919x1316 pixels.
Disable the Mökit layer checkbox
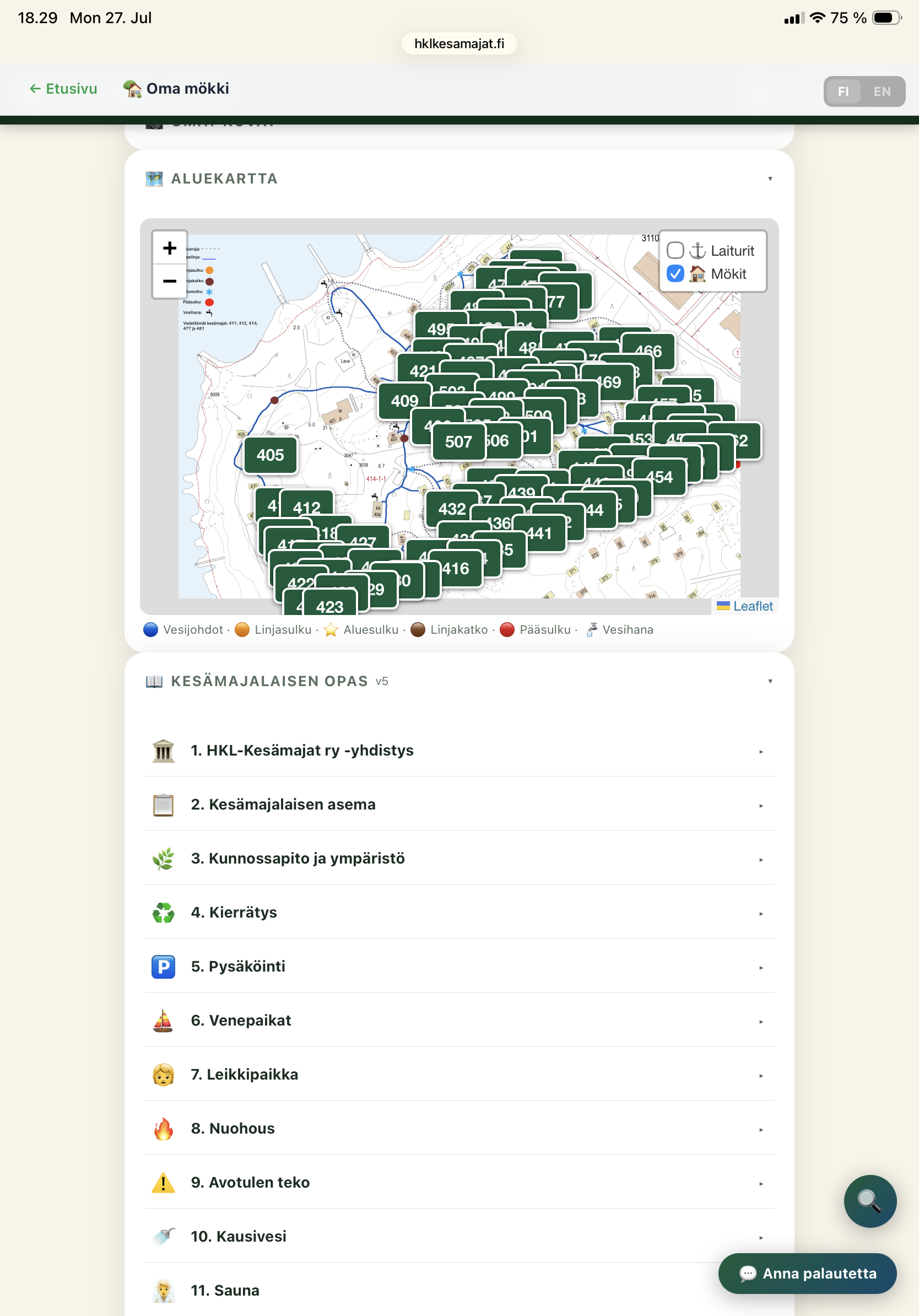[675, 274]
